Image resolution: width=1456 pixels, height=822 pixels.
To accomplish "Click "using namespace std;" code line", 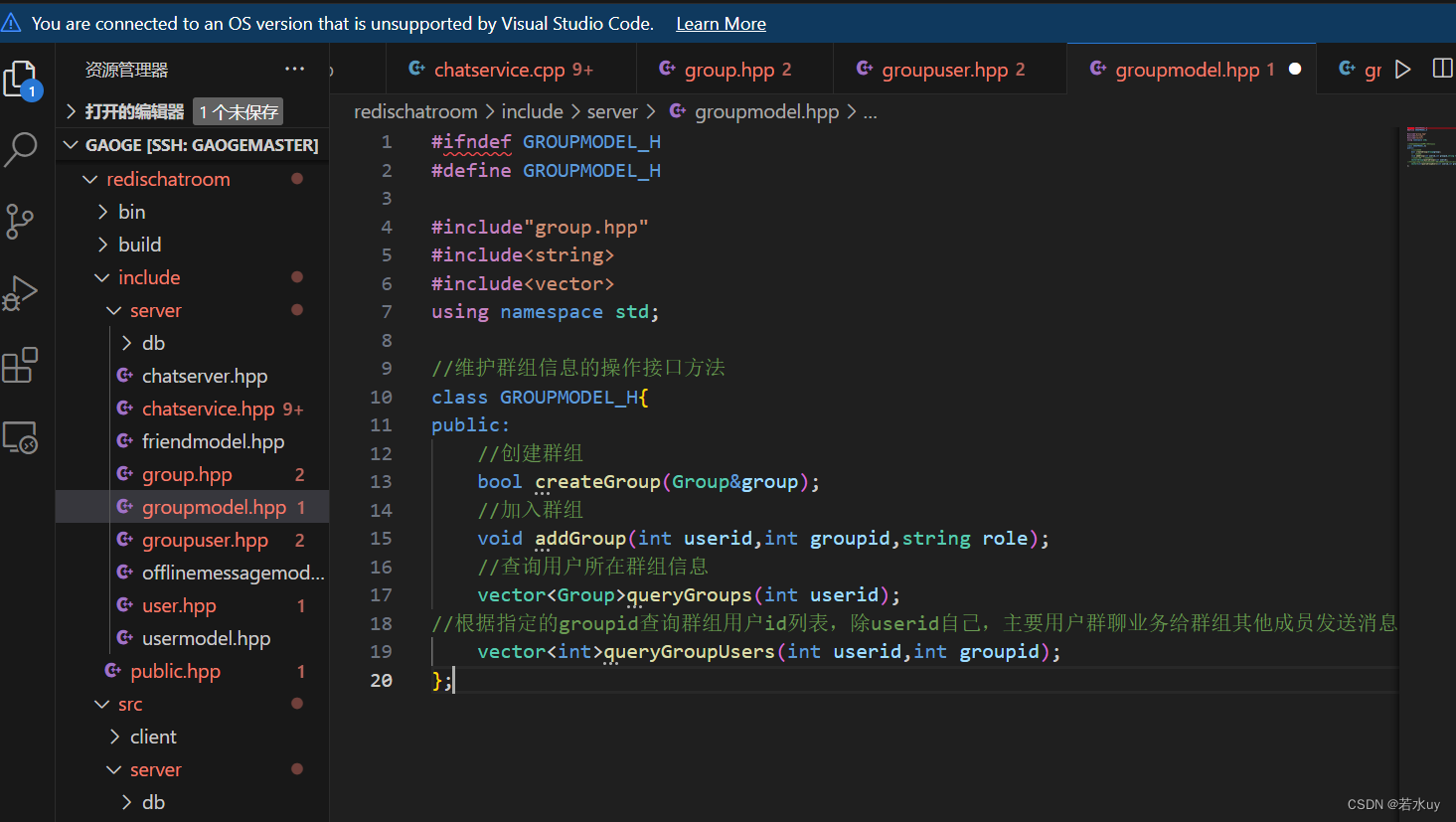I will tap(545, 312).
